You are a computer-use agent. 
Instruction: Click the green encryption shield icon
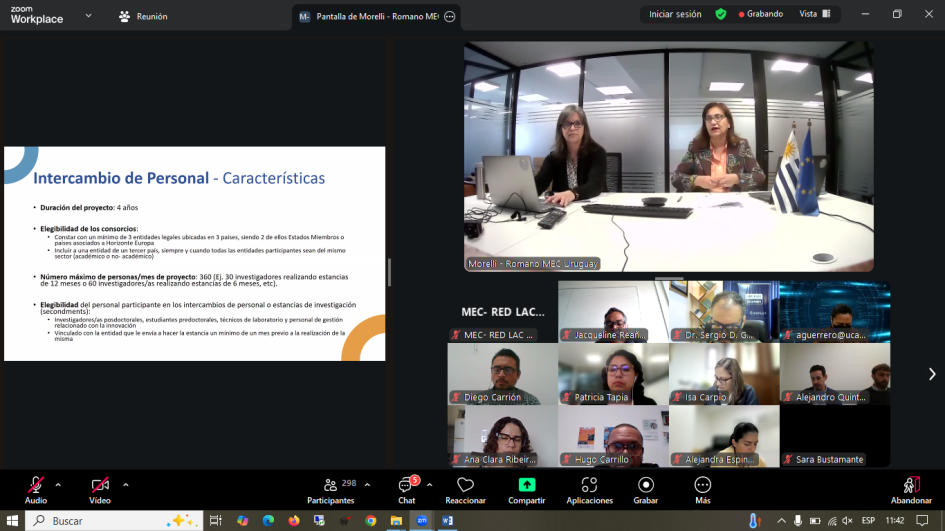[721, 14]
